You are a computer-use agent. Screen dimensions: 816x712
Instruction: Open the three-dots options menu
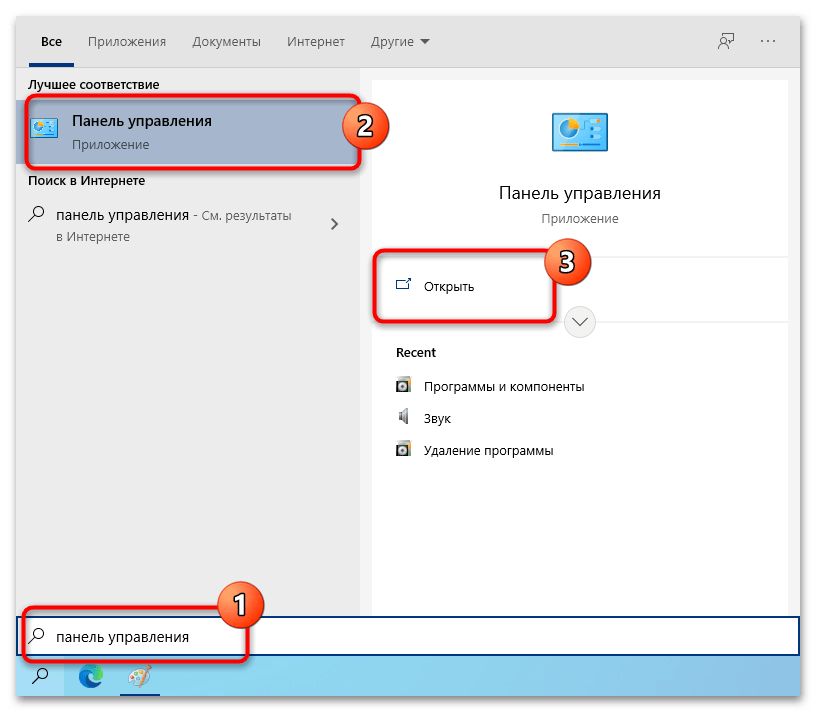pos(768,41)
